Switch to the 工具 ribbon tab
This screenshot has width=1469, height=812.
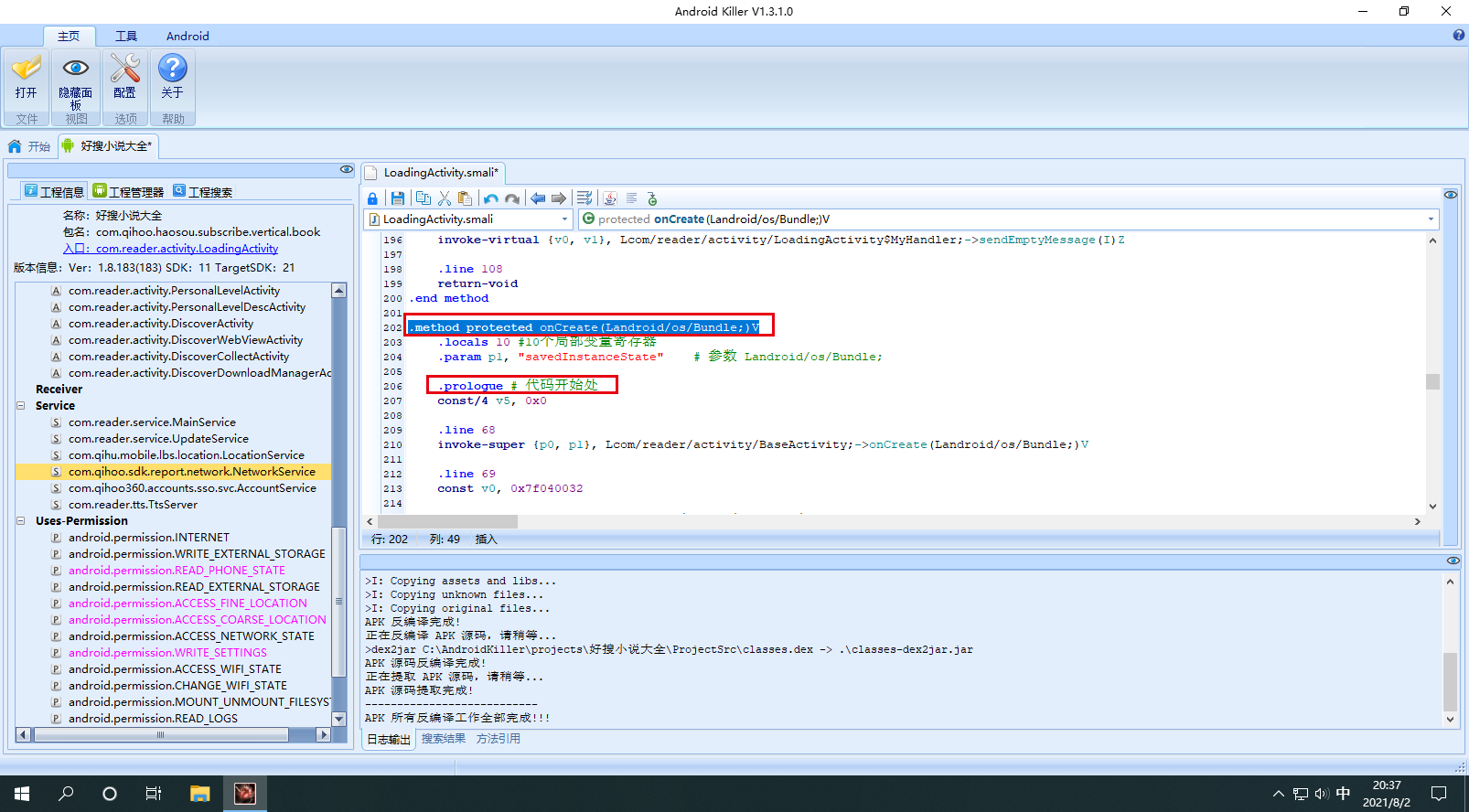point(126,36)
